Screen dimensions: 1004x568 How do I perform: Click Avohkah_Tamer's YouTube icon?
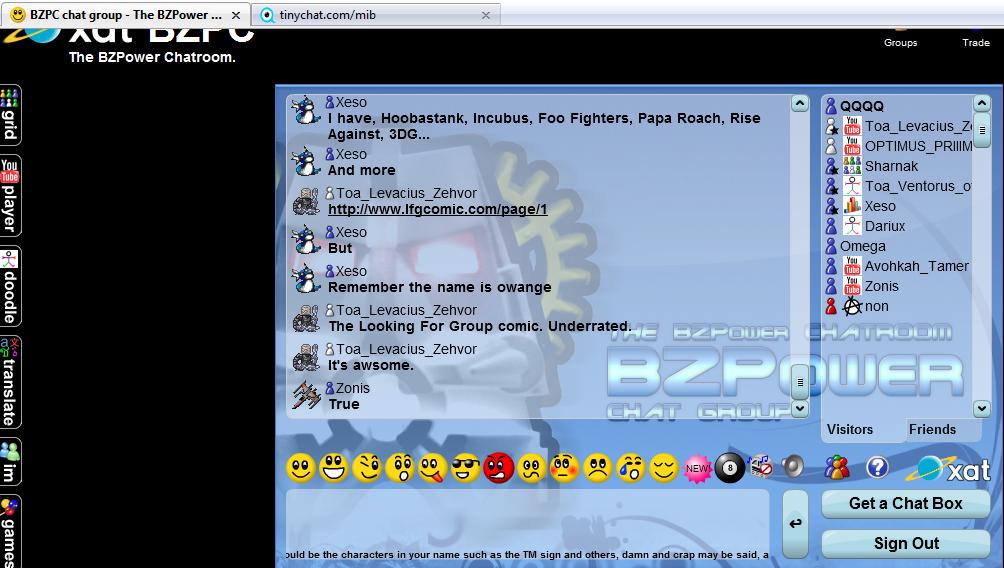(852, 266)
